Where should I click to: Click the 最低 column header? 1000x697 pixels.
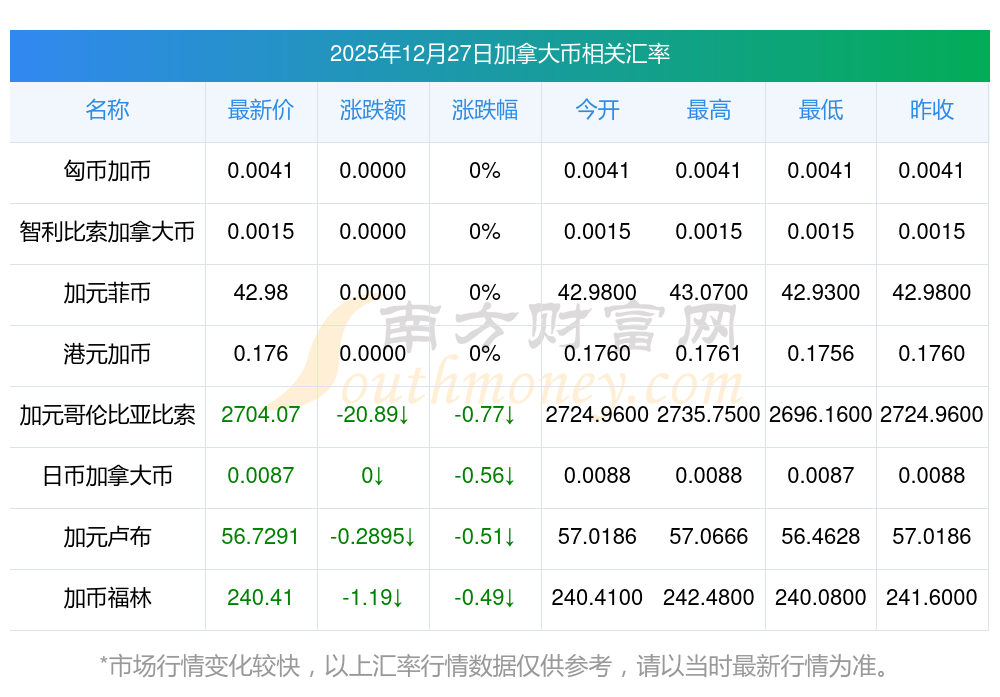(x=821, y=110)
